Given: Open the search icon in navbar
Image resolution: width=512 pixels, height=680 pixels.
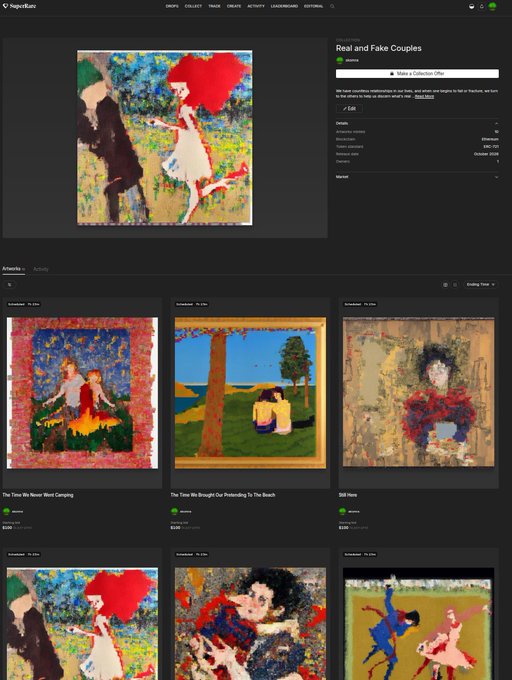Looking at the screenshot, I should tap(332, 6).
